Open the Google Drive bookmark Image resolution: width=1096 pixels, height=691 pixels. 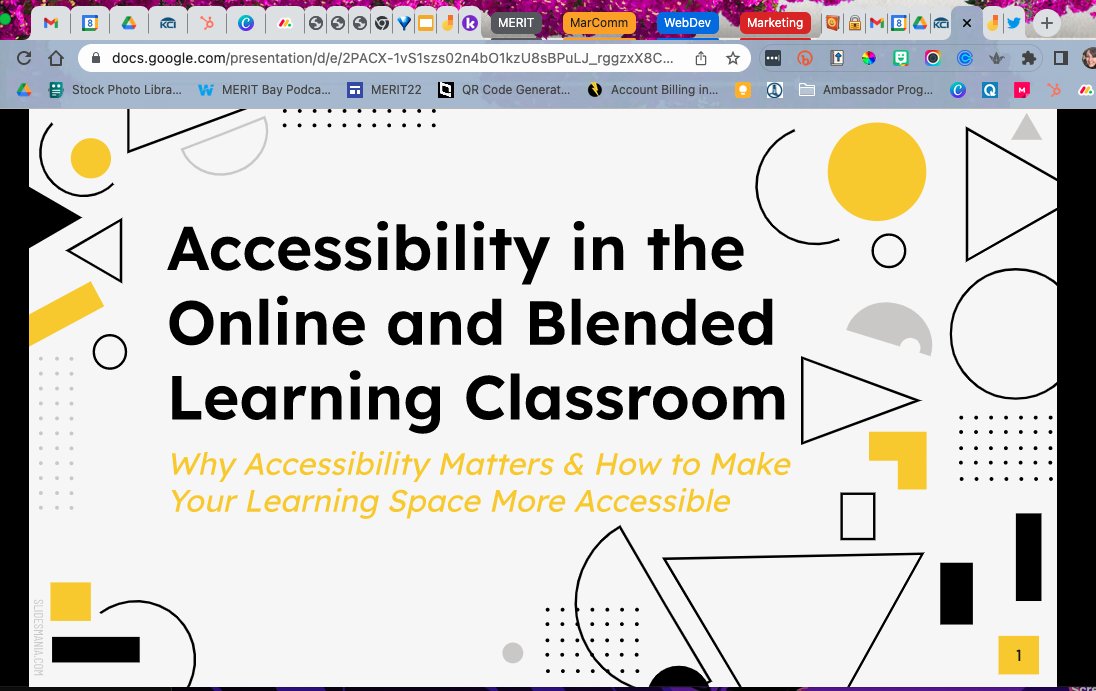(x=24, y=89)
